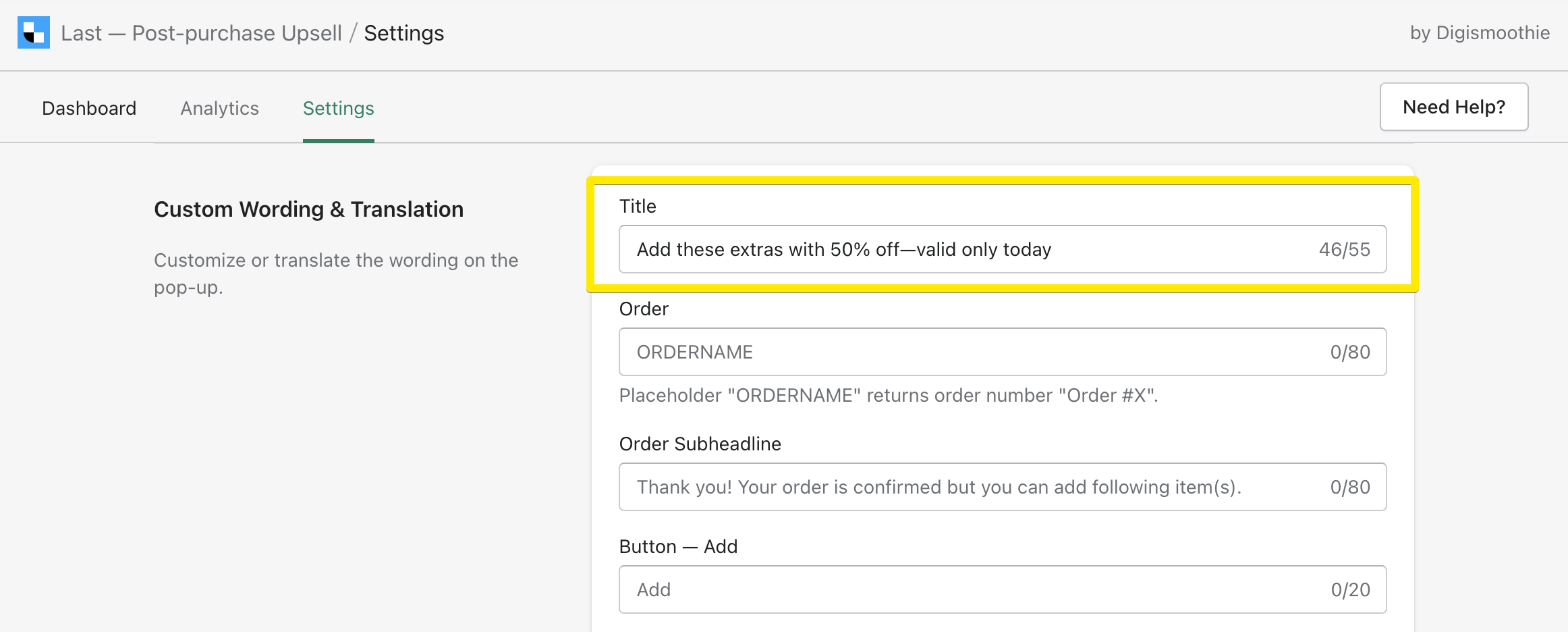Click the 46/55 character counter
This screenshot has height=632, width=1568.
click(1345, 249)
